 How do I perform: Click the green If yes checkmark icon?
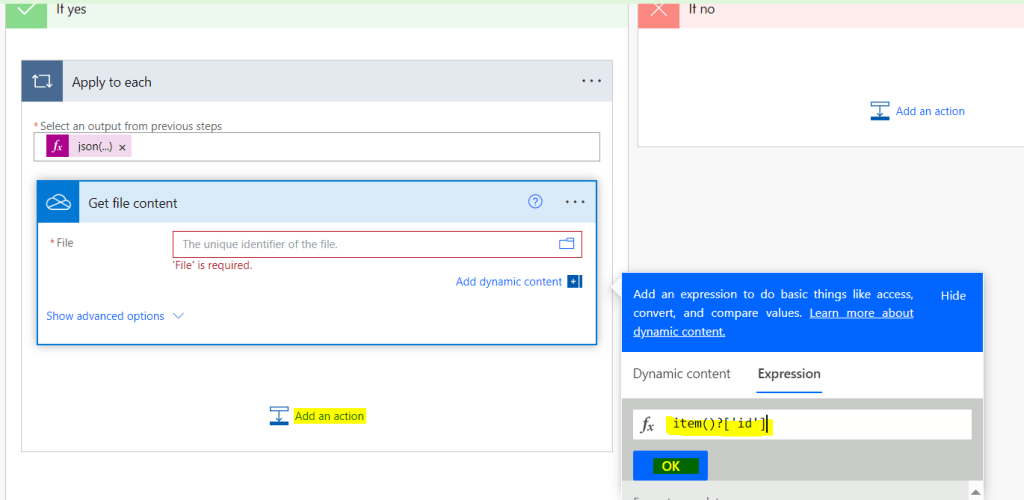(x=26, y=10)
